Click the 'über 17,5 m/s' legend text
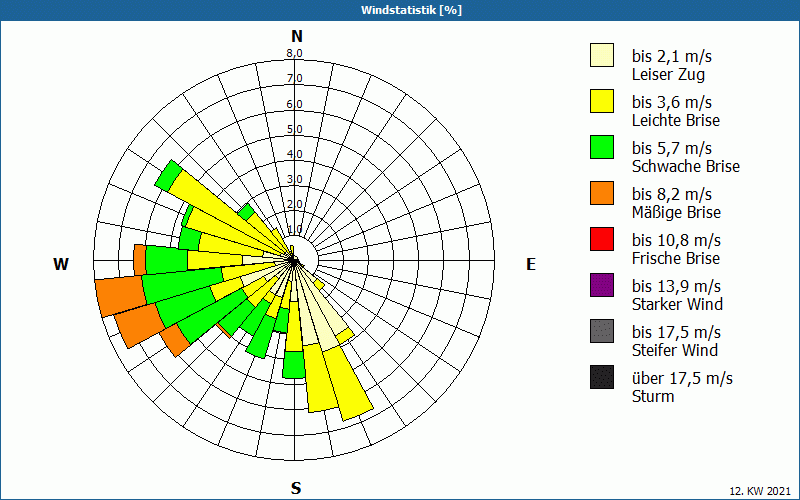Screen dimensions: 800x500 click(683, 378)
